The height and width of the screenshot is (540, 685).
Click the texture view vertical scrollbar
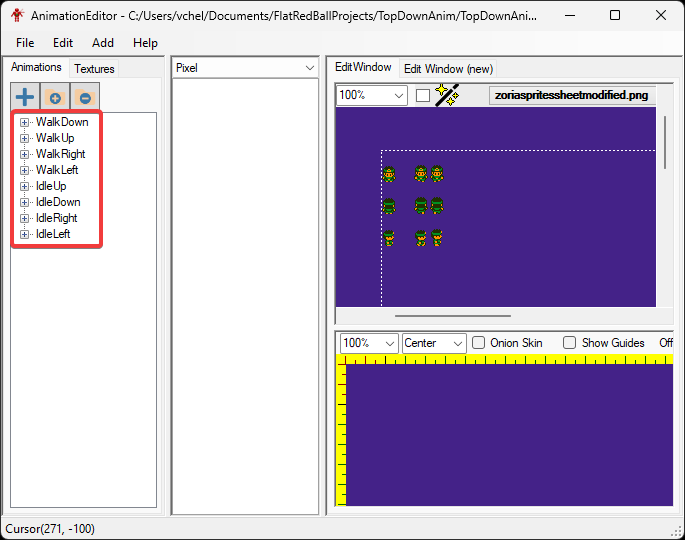[x=666, y=140]
